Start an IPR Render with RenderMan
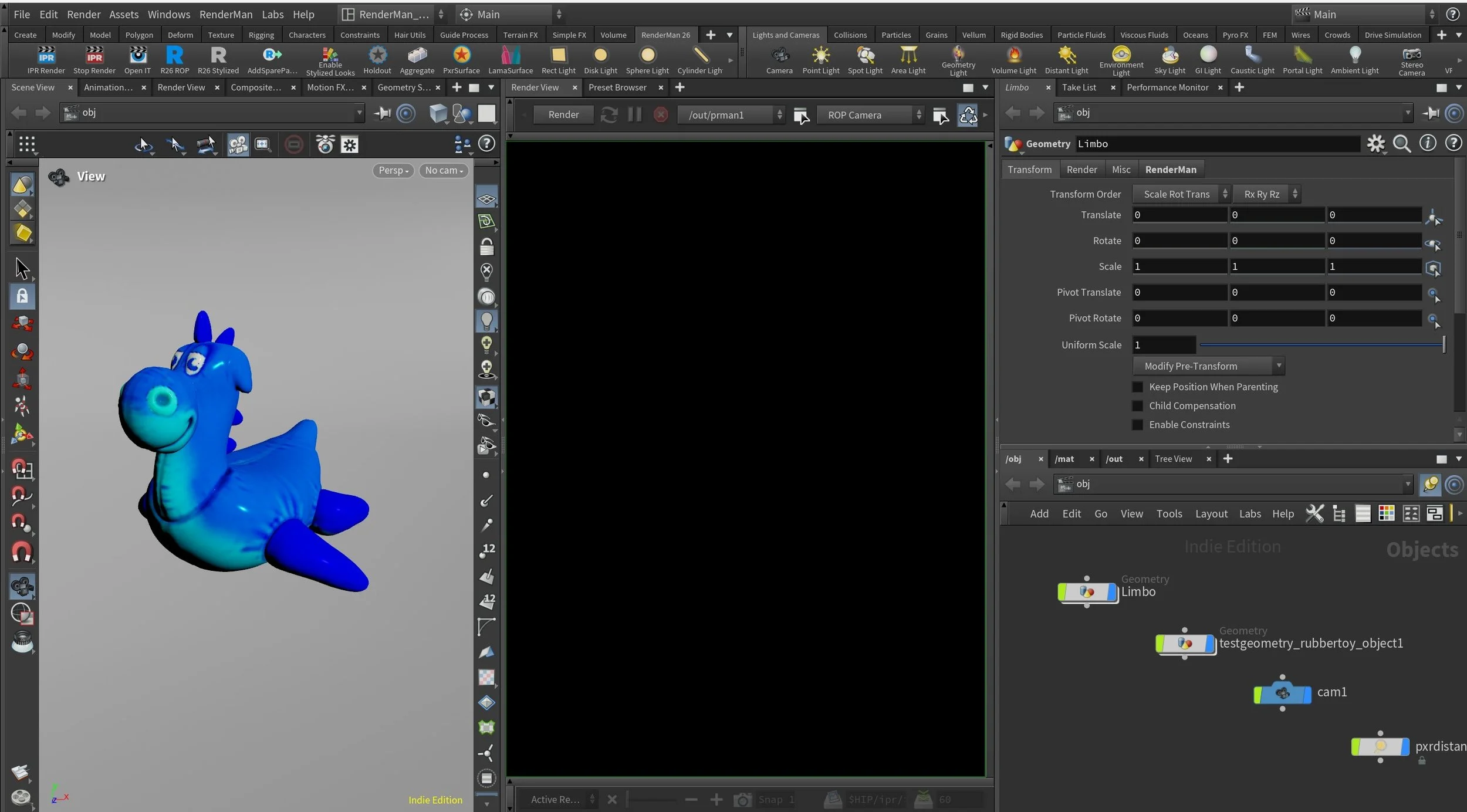1467x812 pixels. [x=45, y=59]
